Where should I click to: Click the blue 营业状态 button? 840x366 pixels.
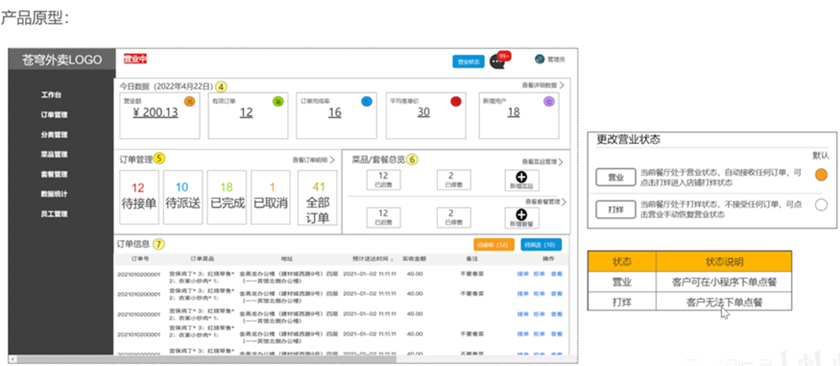click(468, 62)
